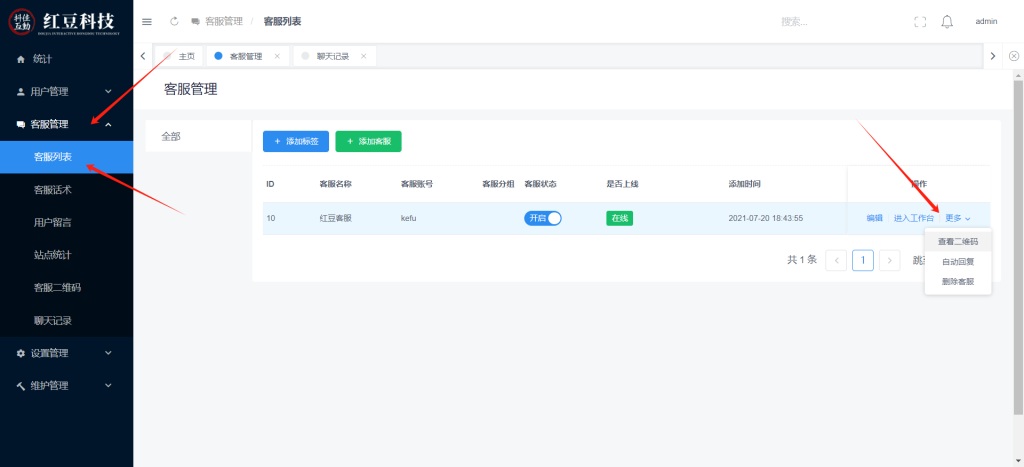This screenshot has width=1024, height=467.
Task: Click the hamburger menu collapse icon
Action: click(x=147, y=21)
